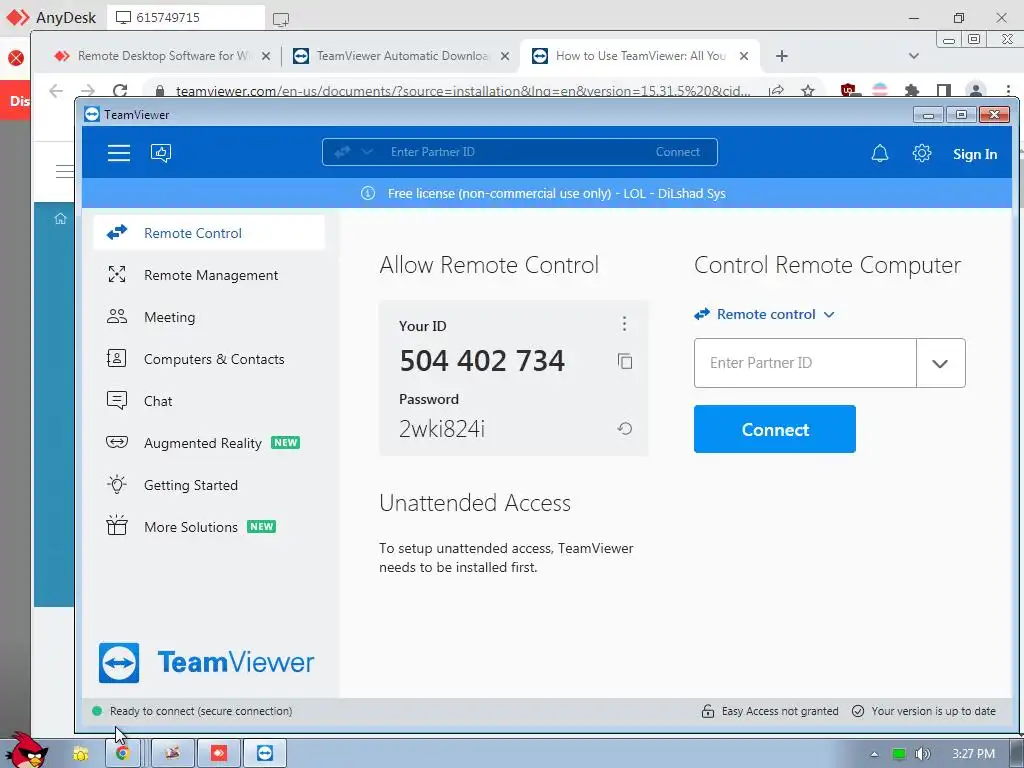Click the ID number 504 402 734

(482, 361)
